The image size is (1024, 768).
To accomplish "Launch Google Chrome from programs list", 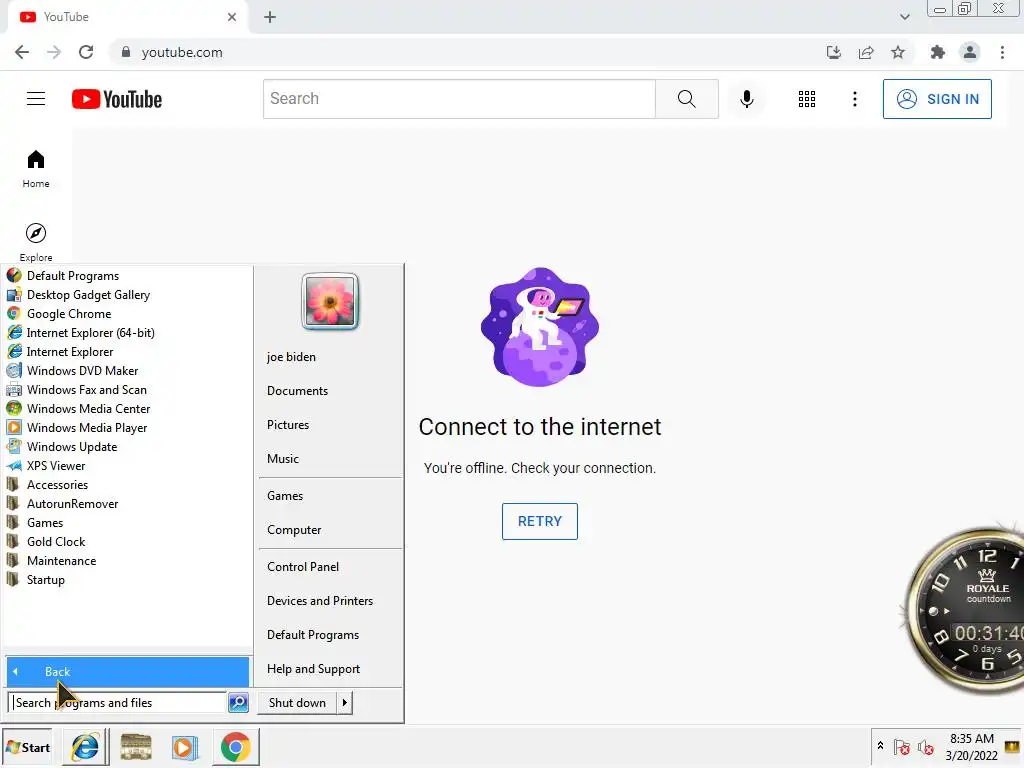I will [x=69, y=313].
